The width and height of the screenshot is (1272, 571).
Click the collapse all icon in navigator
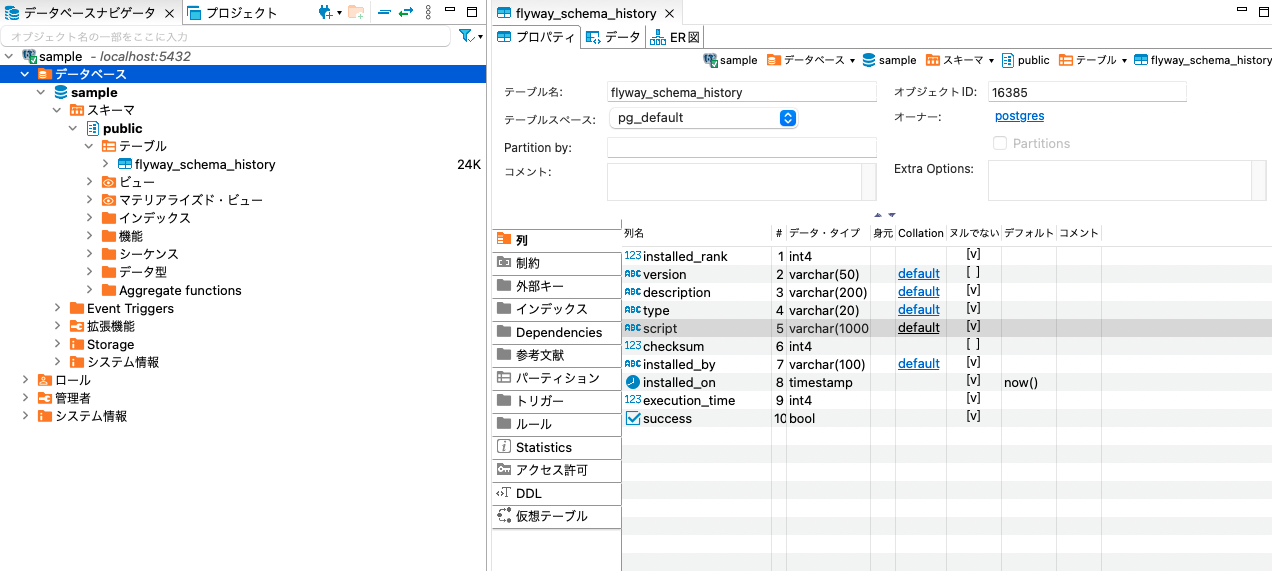pyautogui.click(x=384, y=13)
